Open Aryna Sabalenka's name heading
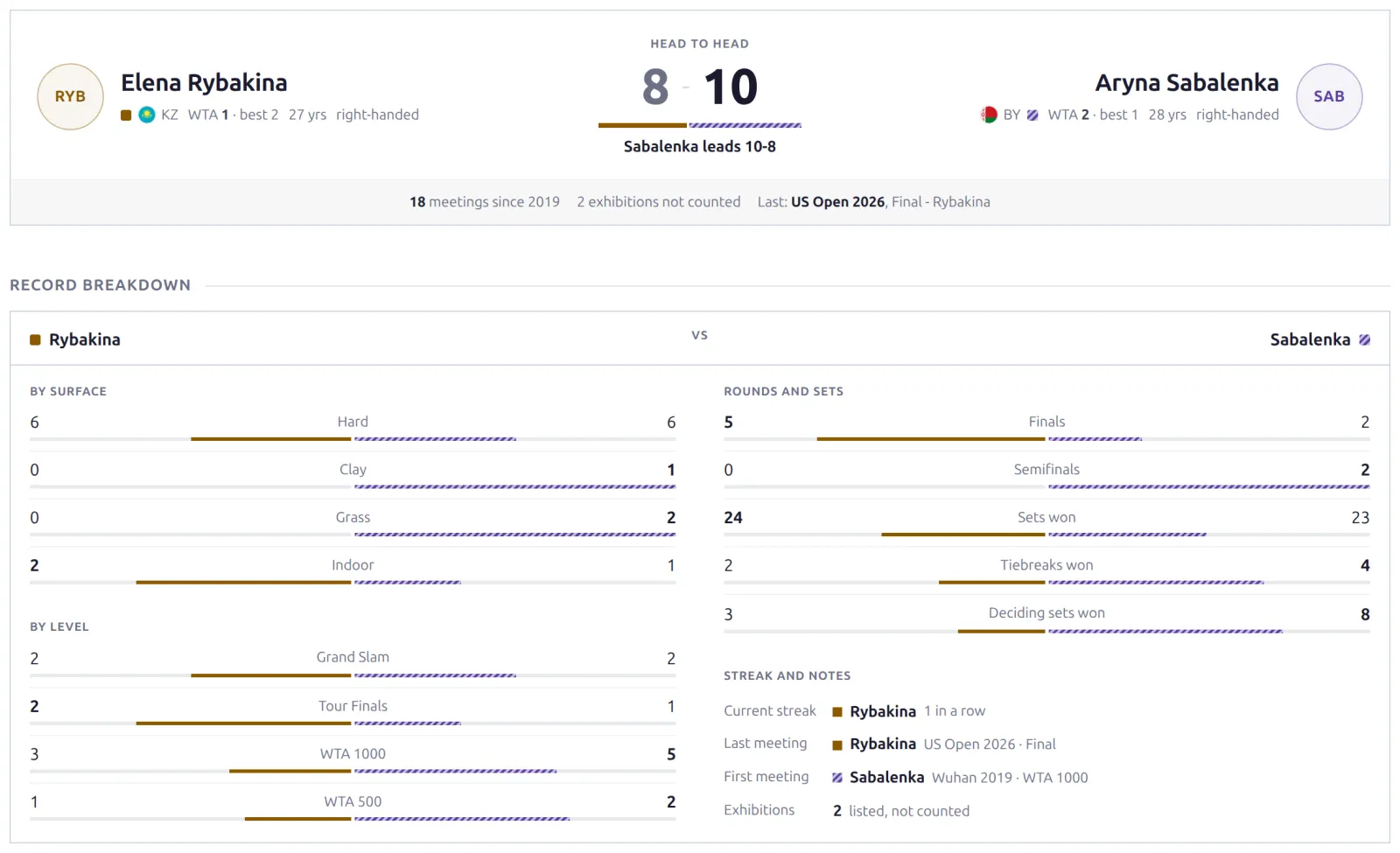The height and width of the screenshot is (853, 1400). pos(1186,83)
